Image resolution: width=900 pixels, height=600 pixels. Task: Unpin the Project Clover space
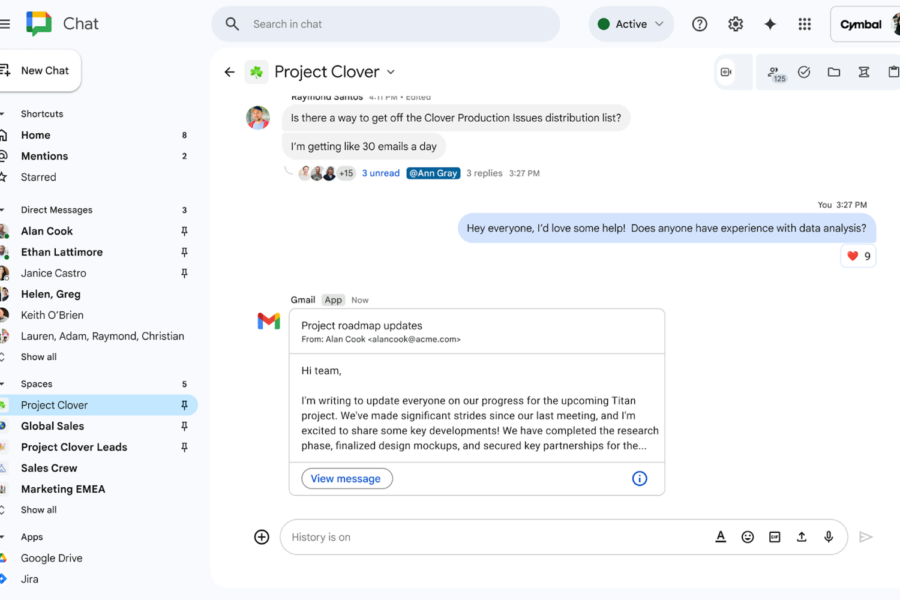[185, 405]
